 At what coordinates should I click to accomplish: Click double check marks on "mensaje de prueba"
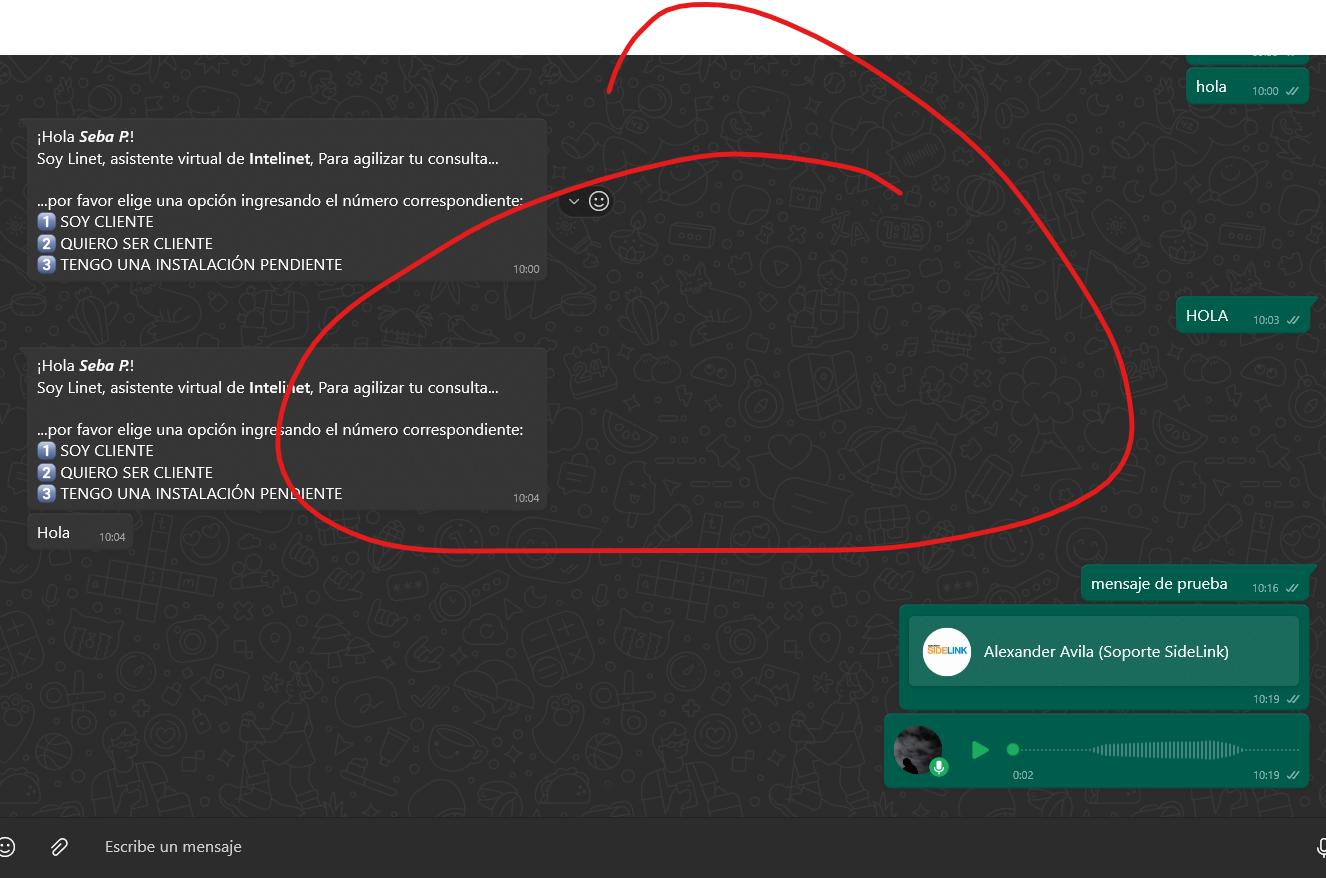coord(1293,588)
